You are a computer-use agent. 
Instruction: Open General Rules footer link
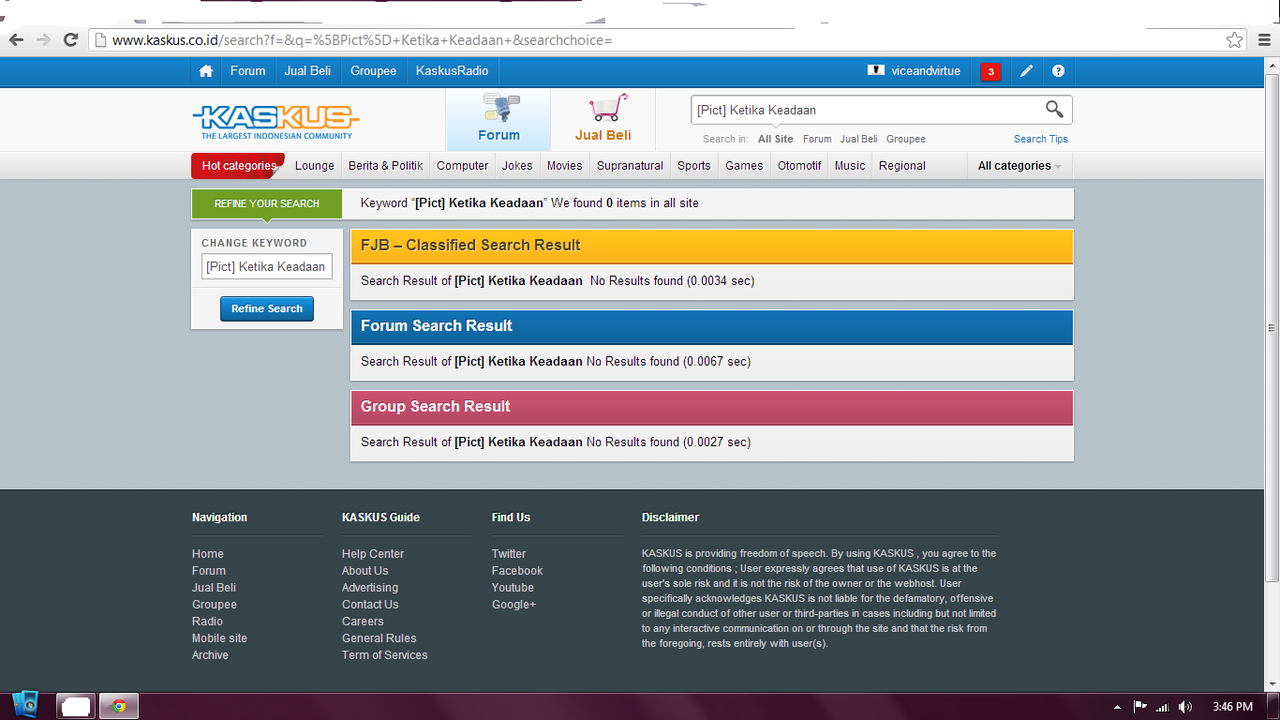[x=379, y=639]
